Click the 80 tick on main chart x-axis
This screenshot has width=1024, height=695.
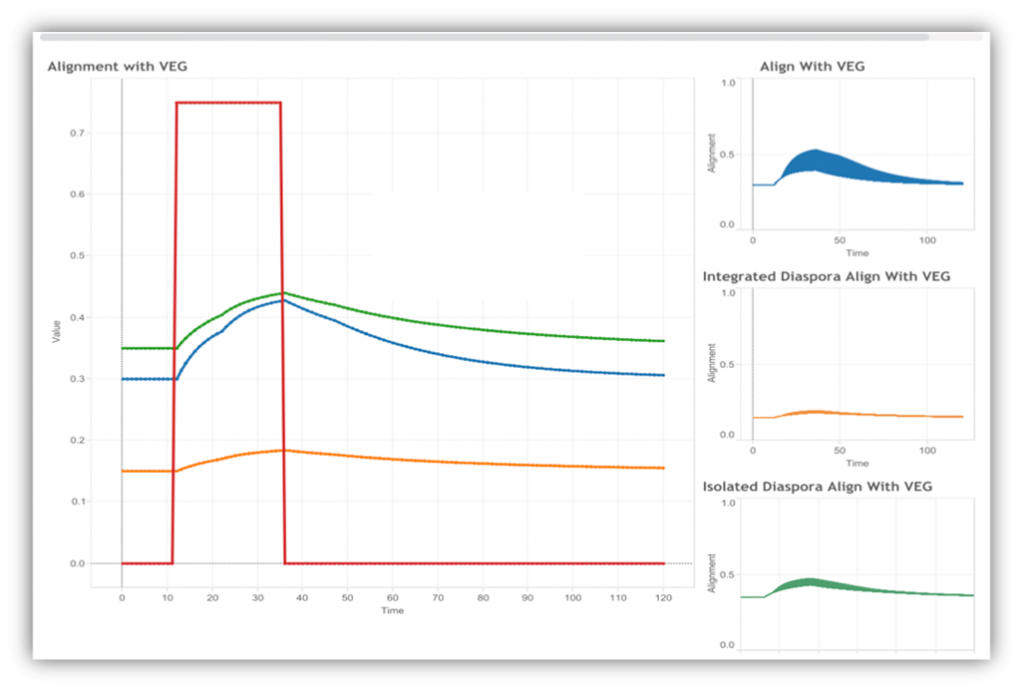point(483,598)
